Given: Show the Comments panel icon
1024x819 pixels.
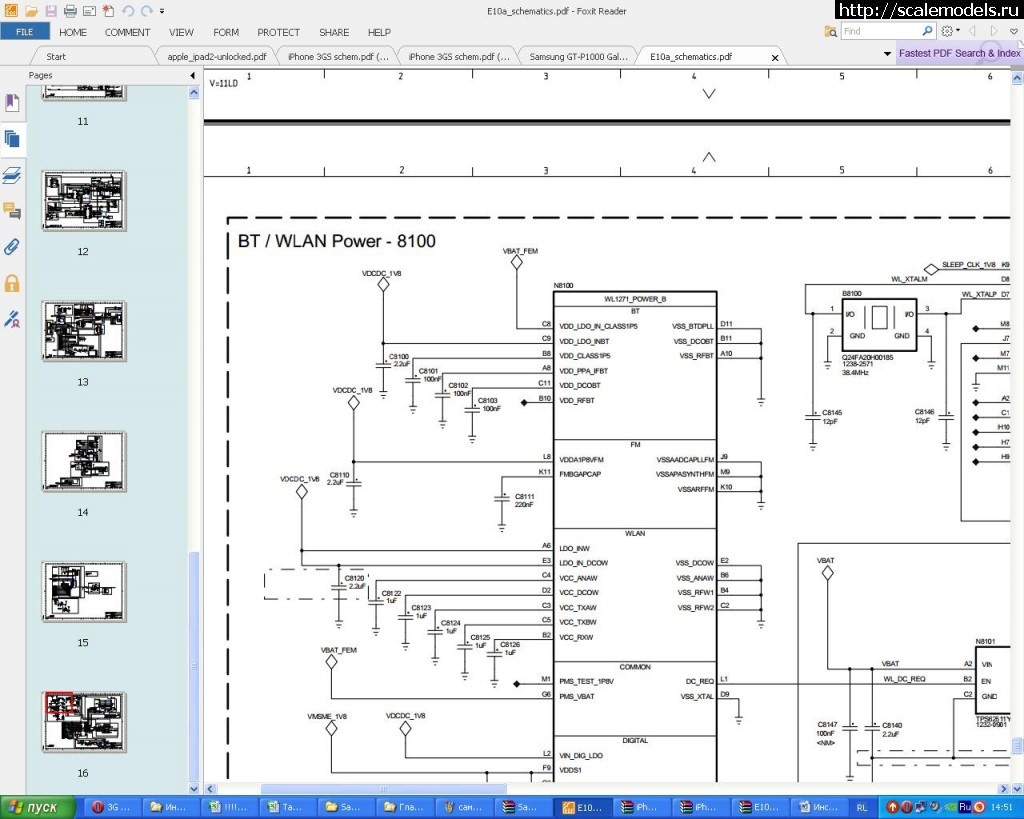Looking at the screenshot, I should (12, 211).
